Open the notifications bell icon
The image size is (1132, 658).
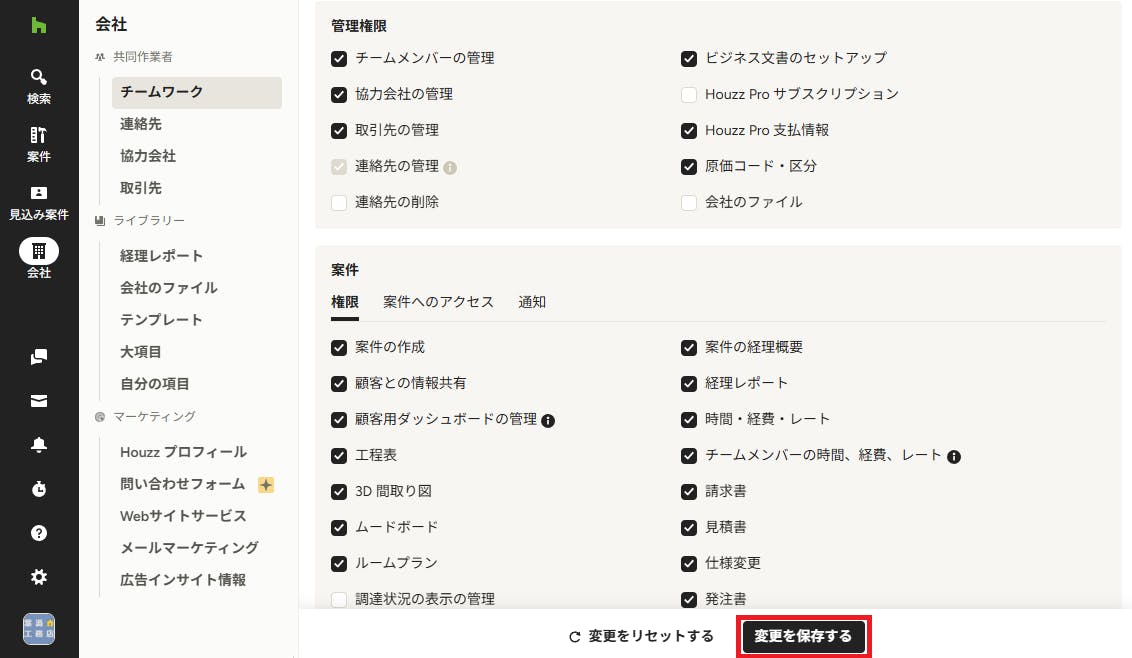click(x=39, y=445)
